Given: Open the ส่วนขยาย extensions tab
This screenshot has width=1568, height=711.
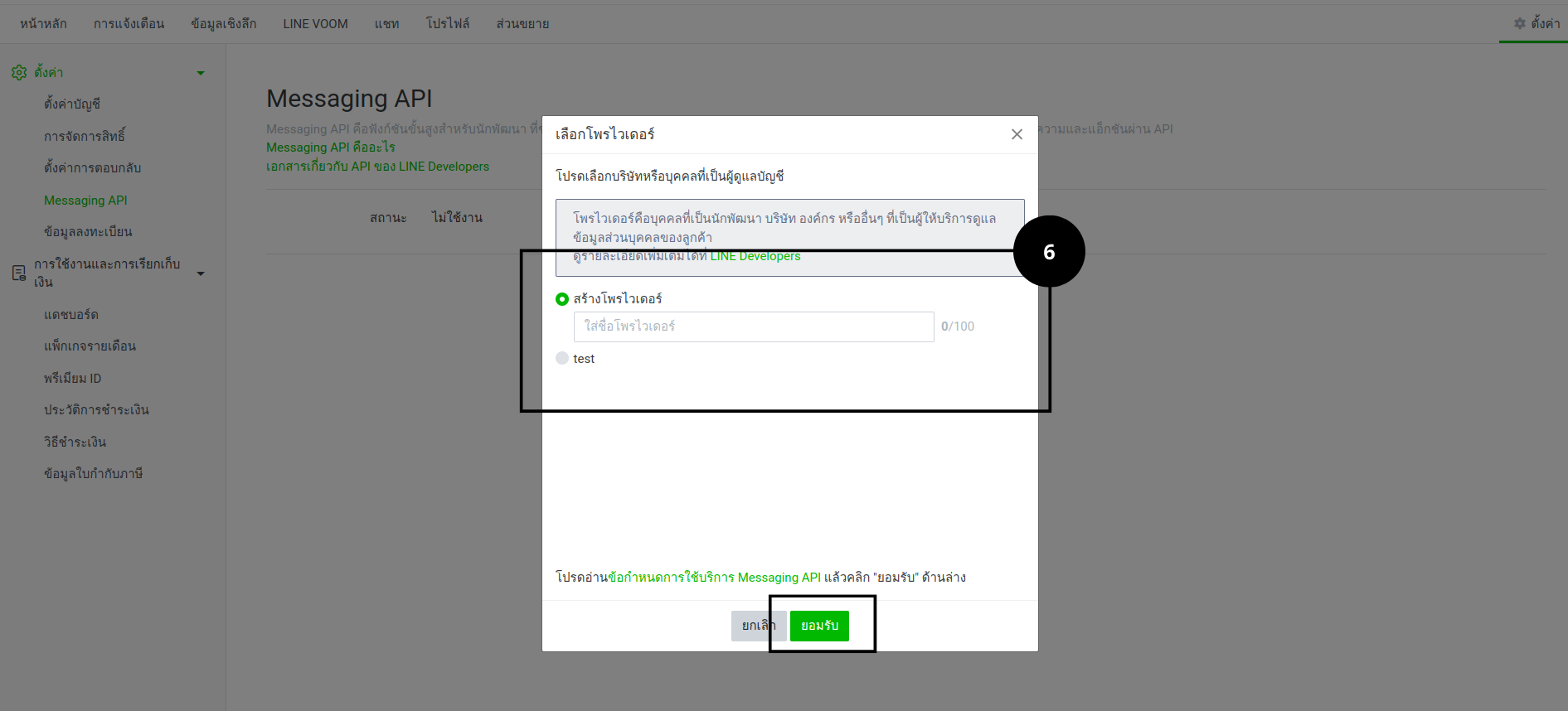Looking at the screenshot, I should (x=522, y=23).
